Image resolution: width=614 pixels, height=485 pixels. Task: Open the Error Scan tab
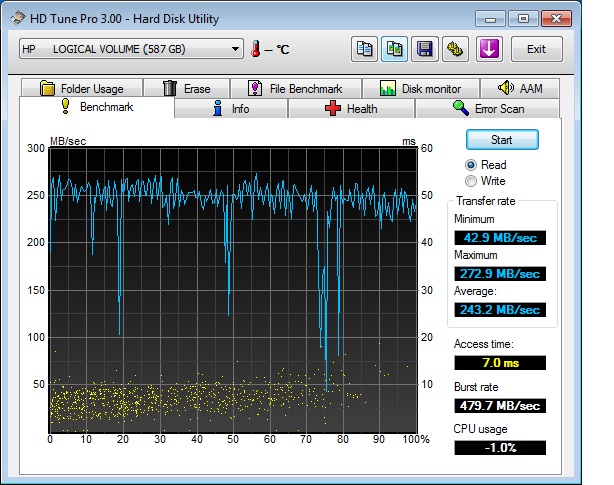(x=488, y=108)
